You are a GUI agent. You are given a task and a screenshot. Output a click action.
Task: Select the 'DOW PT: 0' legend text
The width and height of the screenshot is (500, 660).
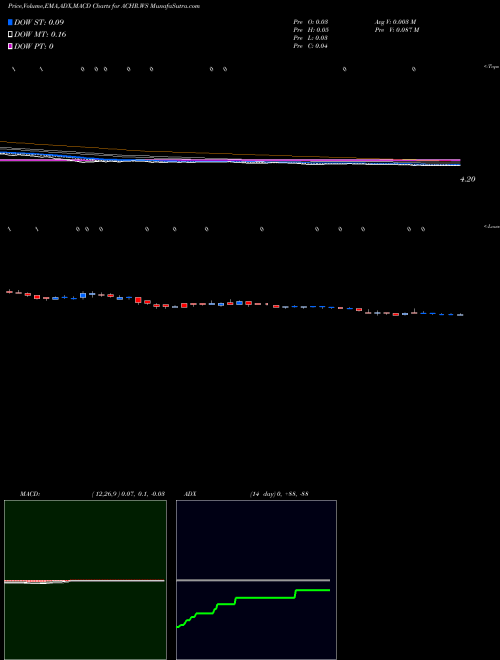33,46
